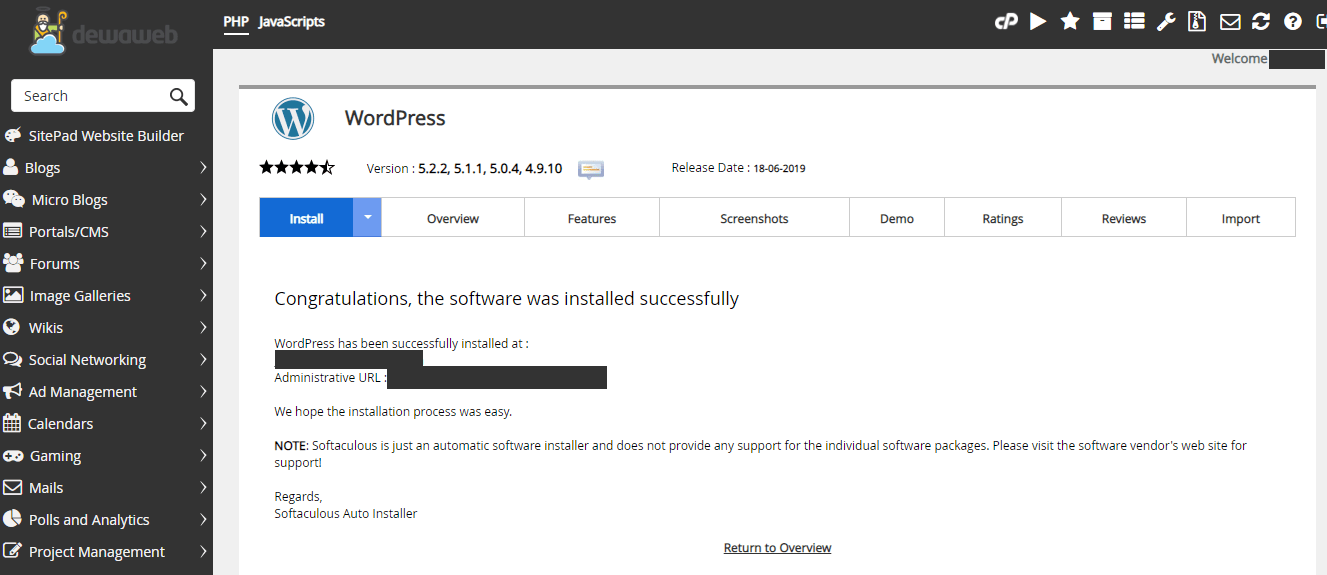The image size is (1327, 575).
Task: Click the star rating for WordPress
Action: pos(297,167)
